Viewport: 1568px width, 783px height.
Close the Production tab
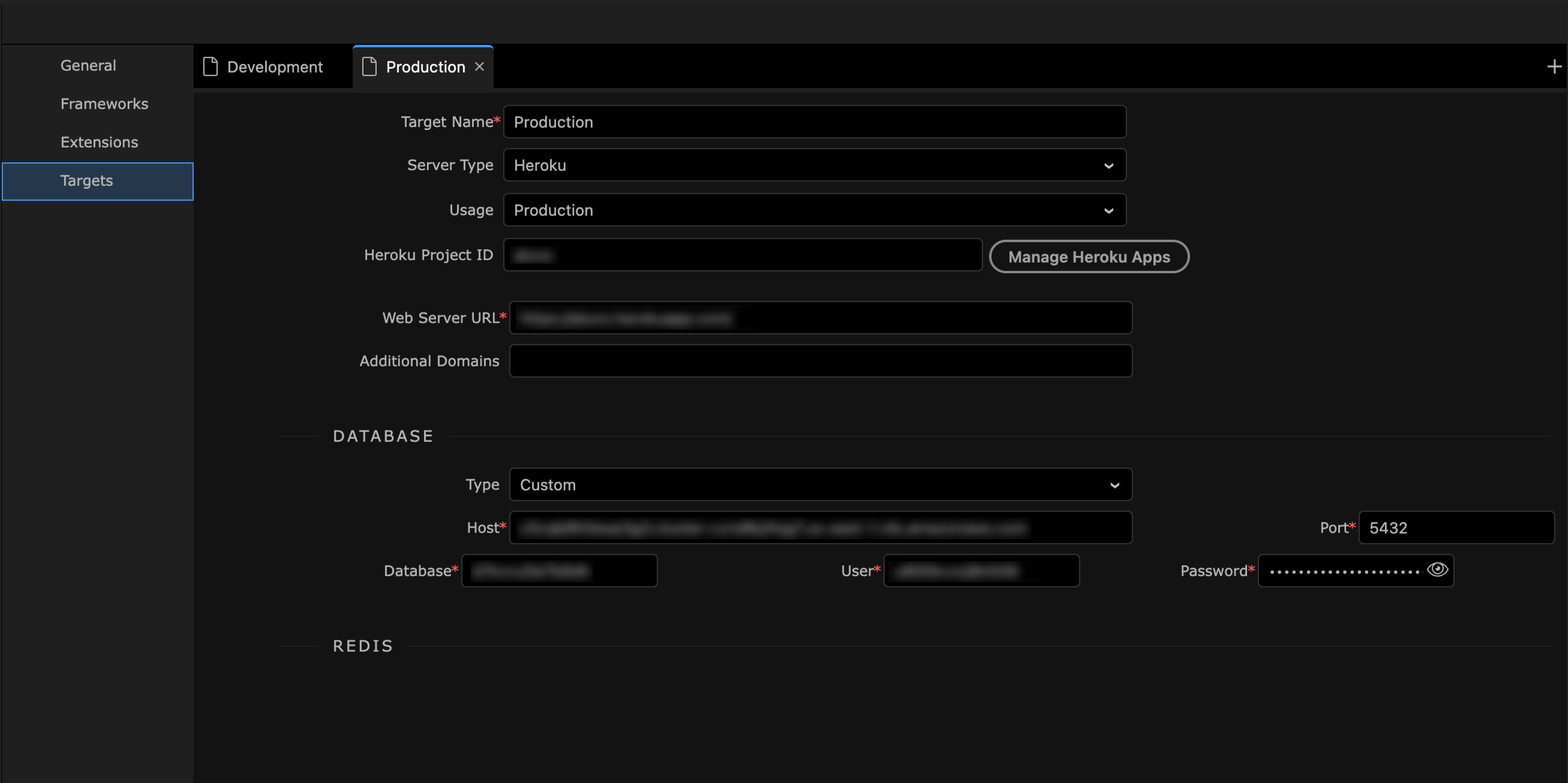pyautogui.click(x=480, y=67)
